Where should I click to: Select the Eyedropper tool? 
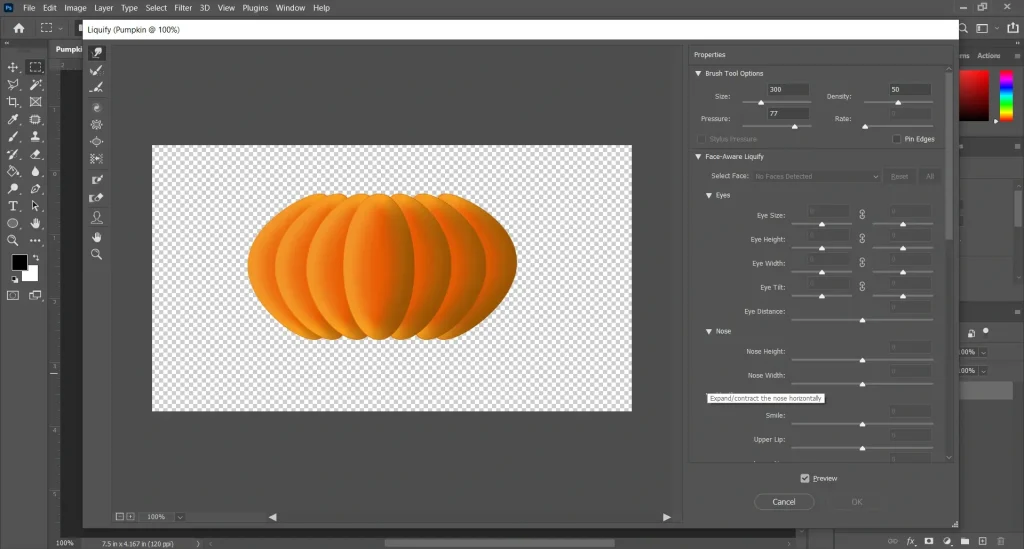(12, 119)
